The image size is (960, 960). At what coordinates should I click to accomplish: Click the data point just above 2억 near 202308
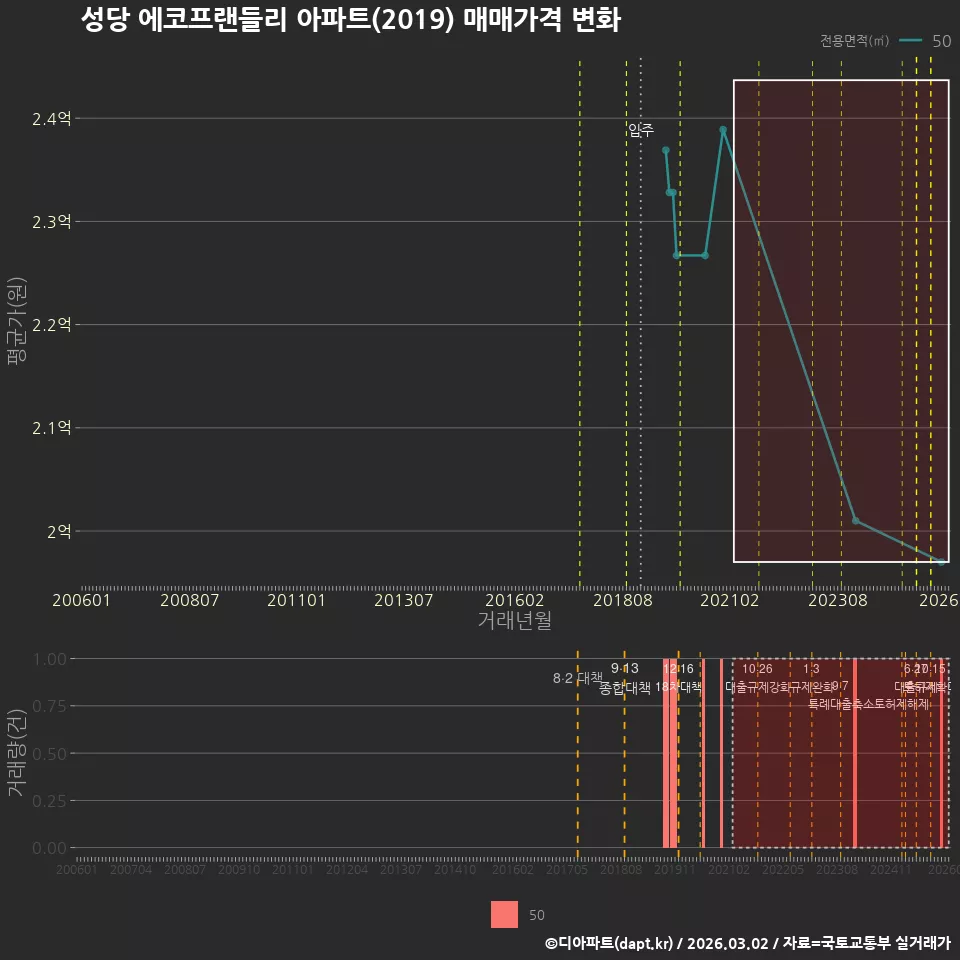click(856, 521)
